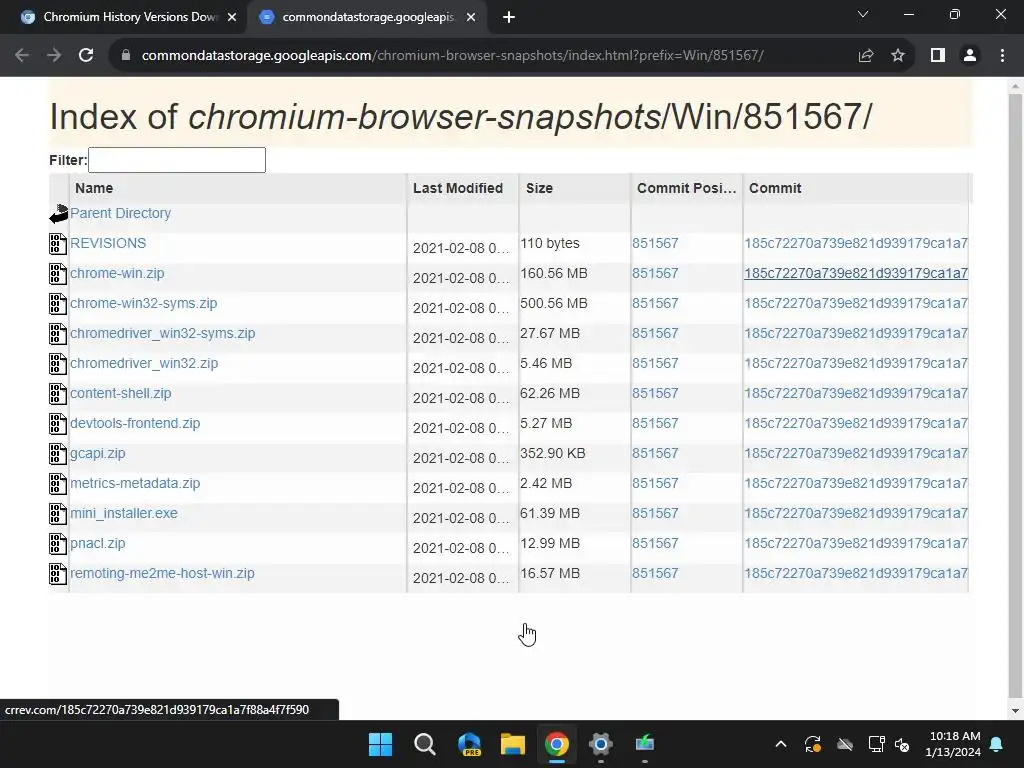Download pnacl.zip
Viewport: 1024px width, 768px height.
tap(97, 544)
